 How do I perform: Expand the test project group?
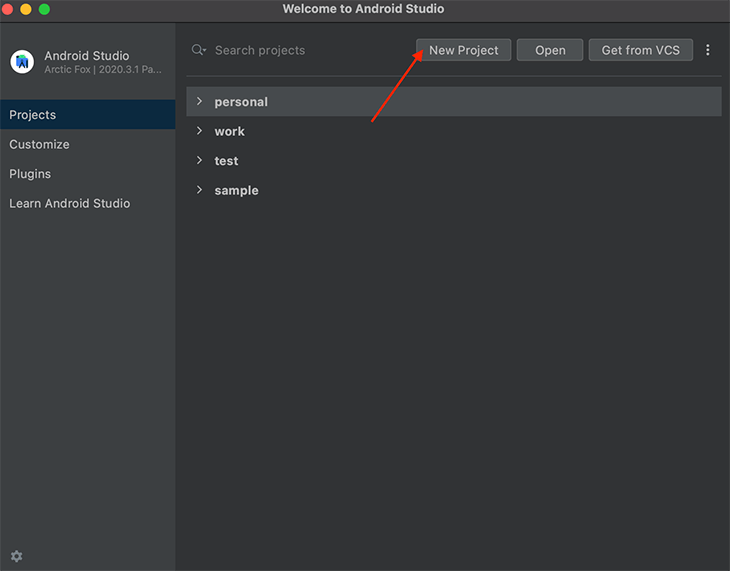tap(199, 160)
